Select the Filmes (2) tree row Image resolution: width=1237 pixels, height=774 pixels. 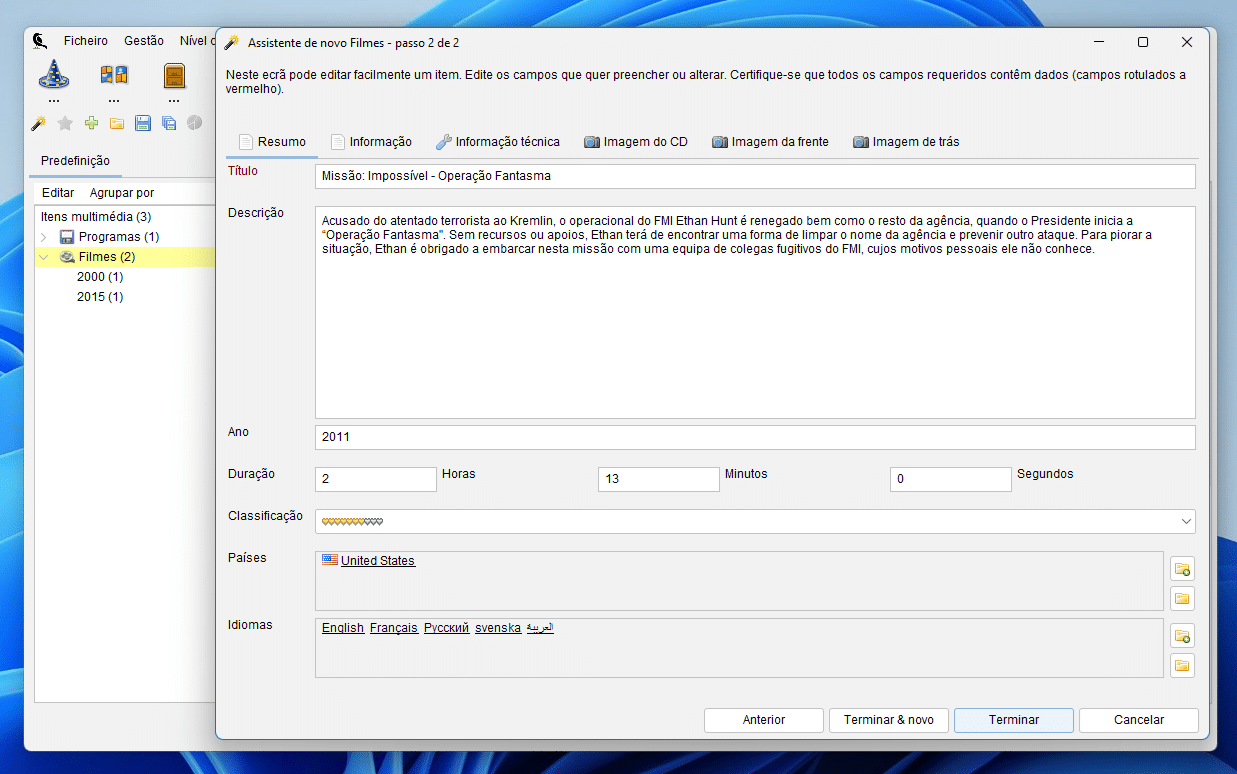pos(126,257)
